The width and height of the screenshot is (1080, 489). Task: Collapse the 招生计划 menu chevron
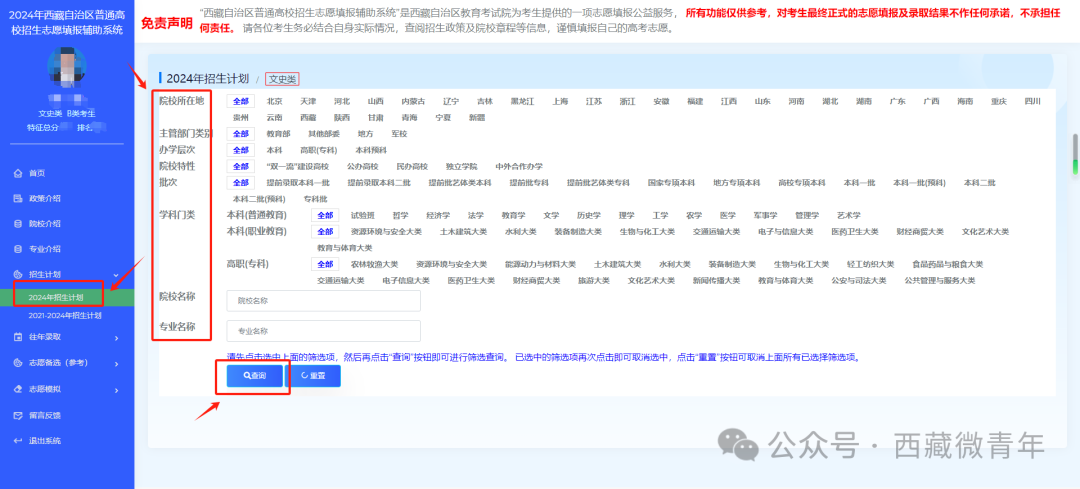[x=116, y=274]
